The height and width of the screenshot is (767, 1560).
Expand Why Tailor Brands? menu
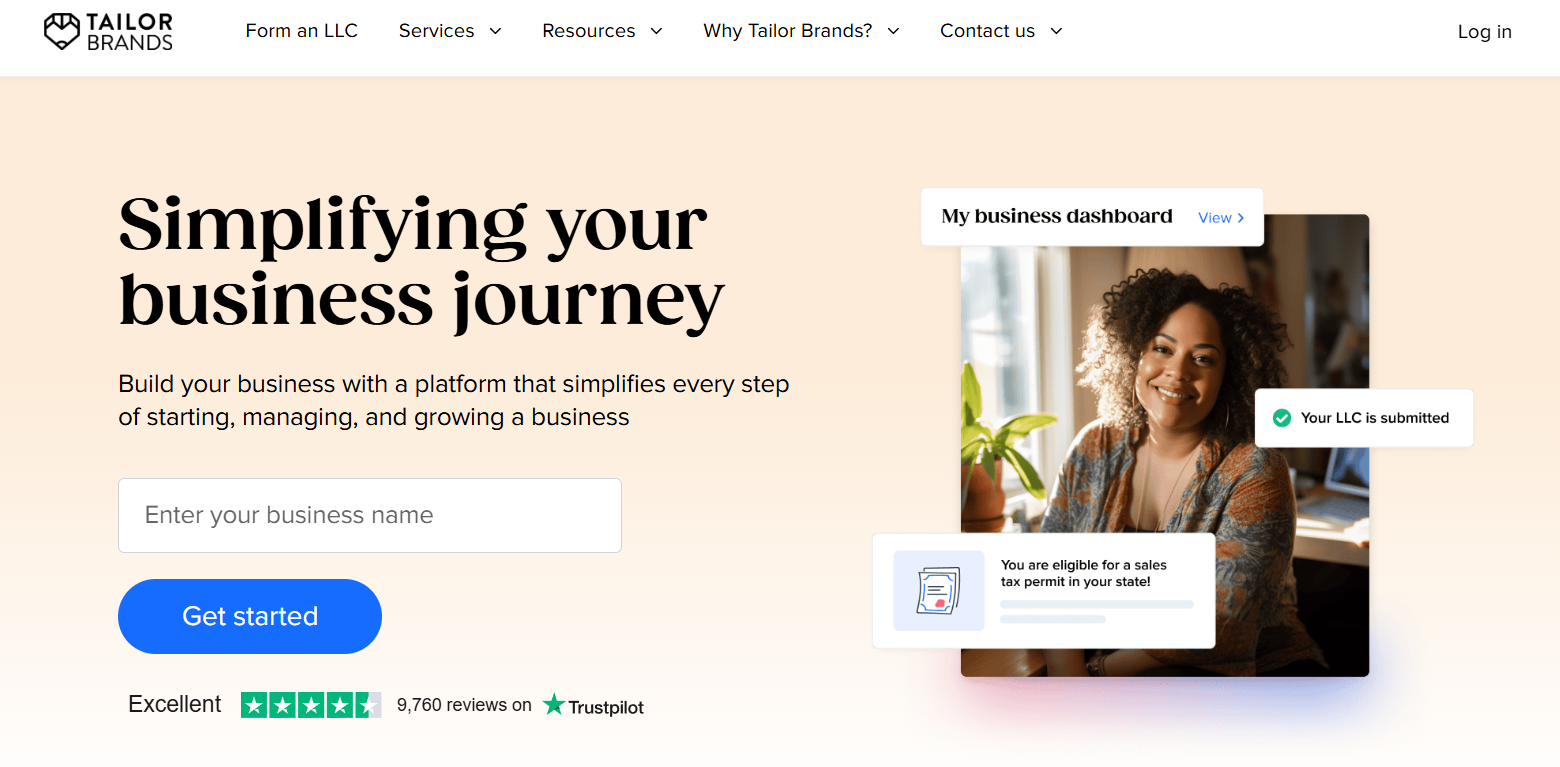[801, 31]
